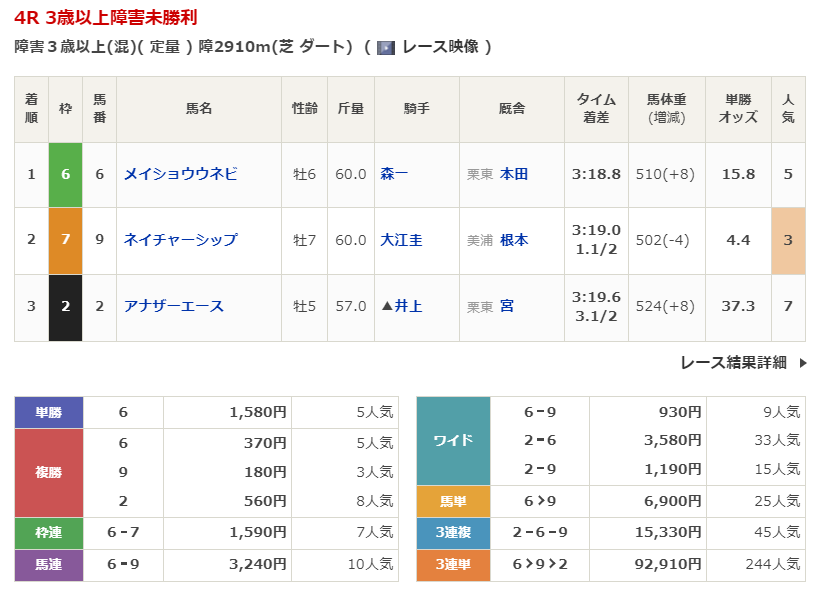Click the orange bracket 7 cell
The image size is (822, 592).
click(65, 240)
